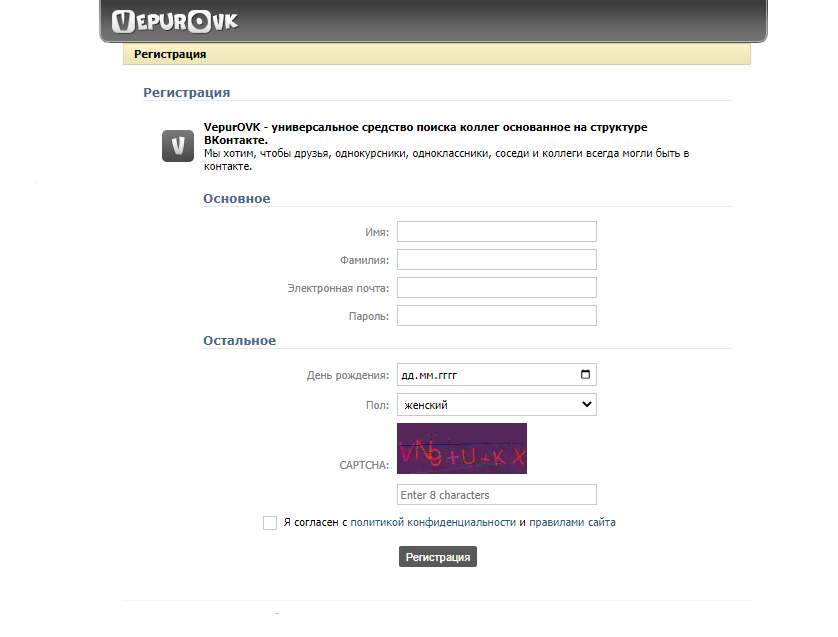This screenshot has width=838, height=637.
Task: Click the blue 'Регистрация' section heading
Action: [187, 92]
